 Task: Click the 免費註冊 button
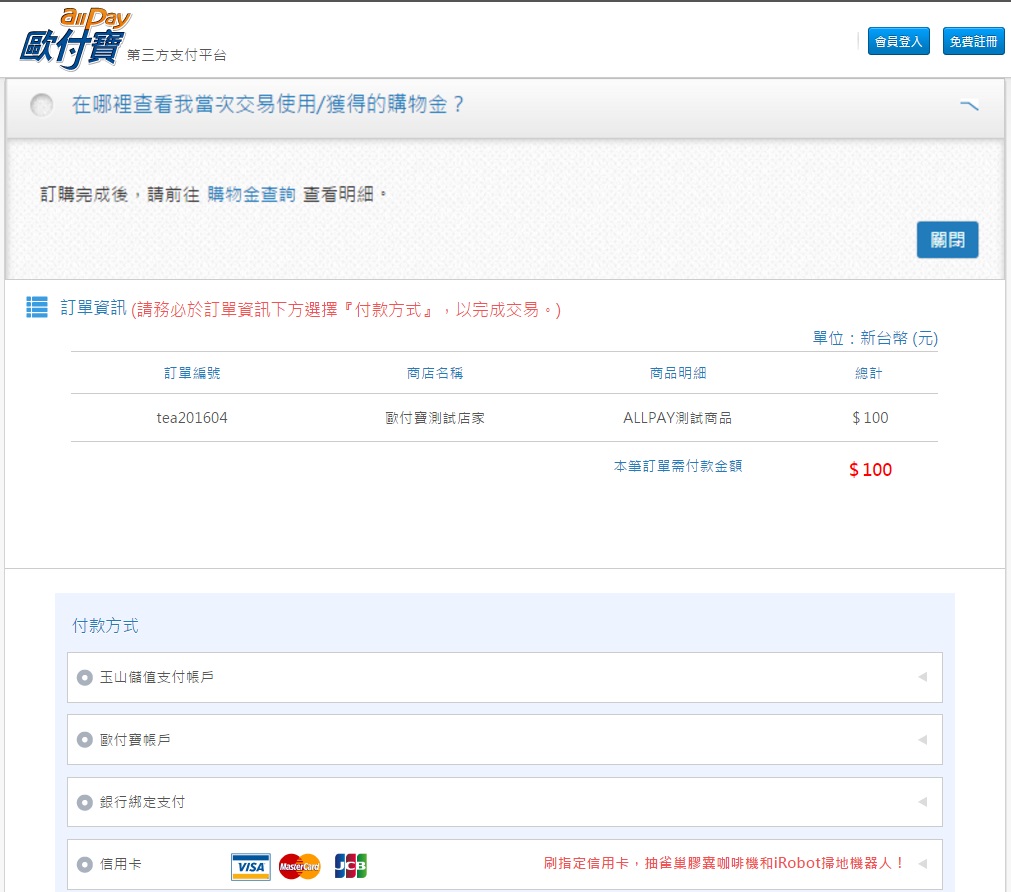point(973,41)
